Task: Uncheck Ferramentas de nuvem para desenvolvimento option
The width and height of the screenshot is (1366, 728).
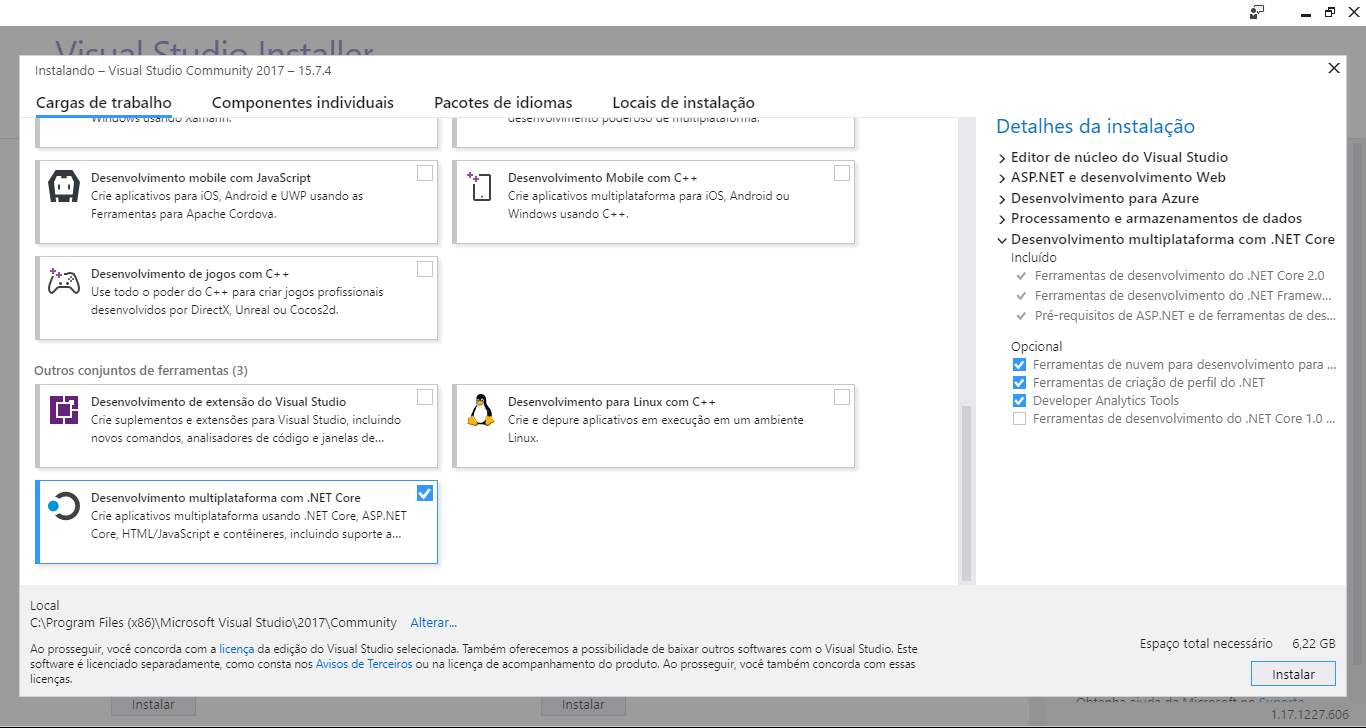Action: point(1019,365)
